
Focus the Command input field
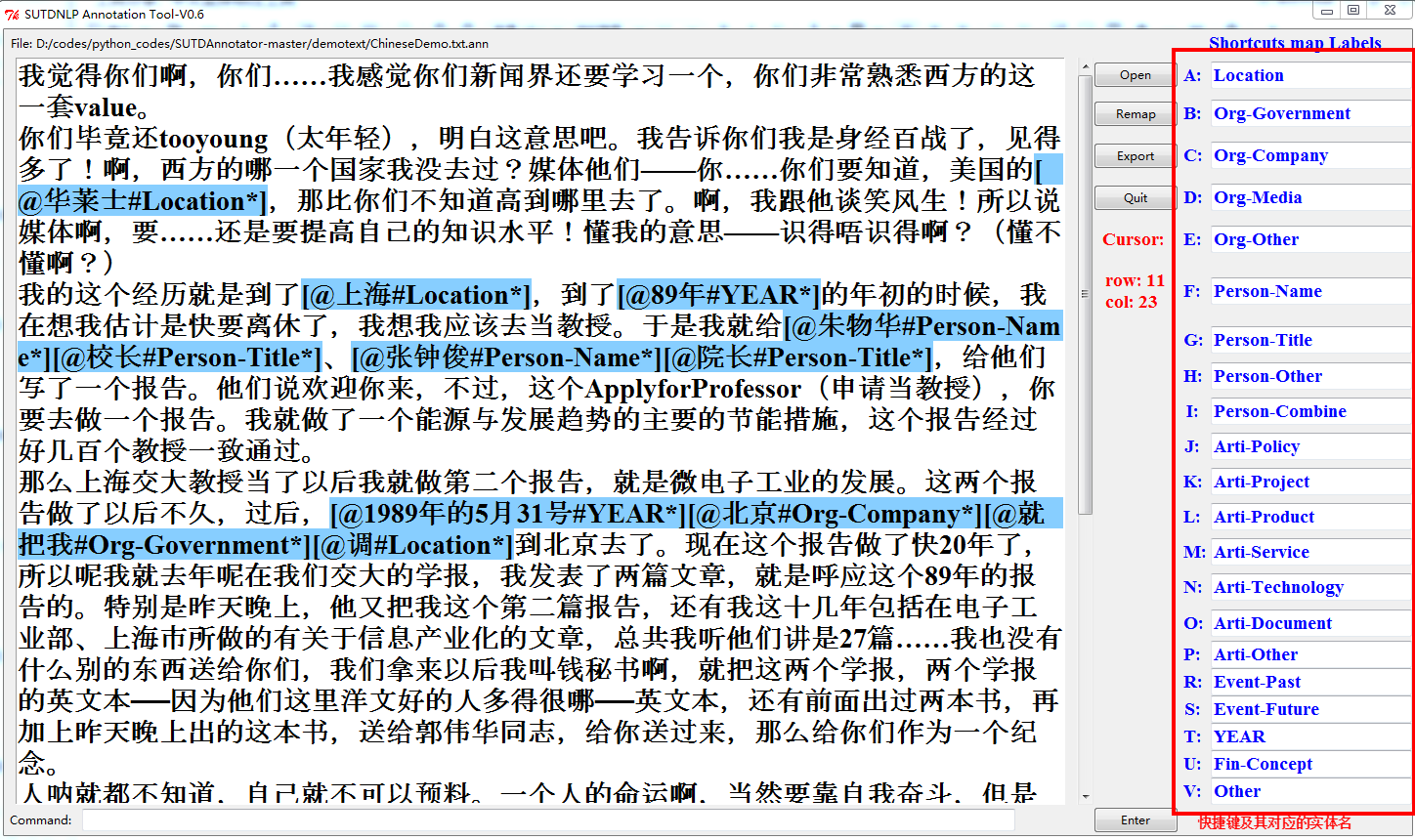coord(548,820)
